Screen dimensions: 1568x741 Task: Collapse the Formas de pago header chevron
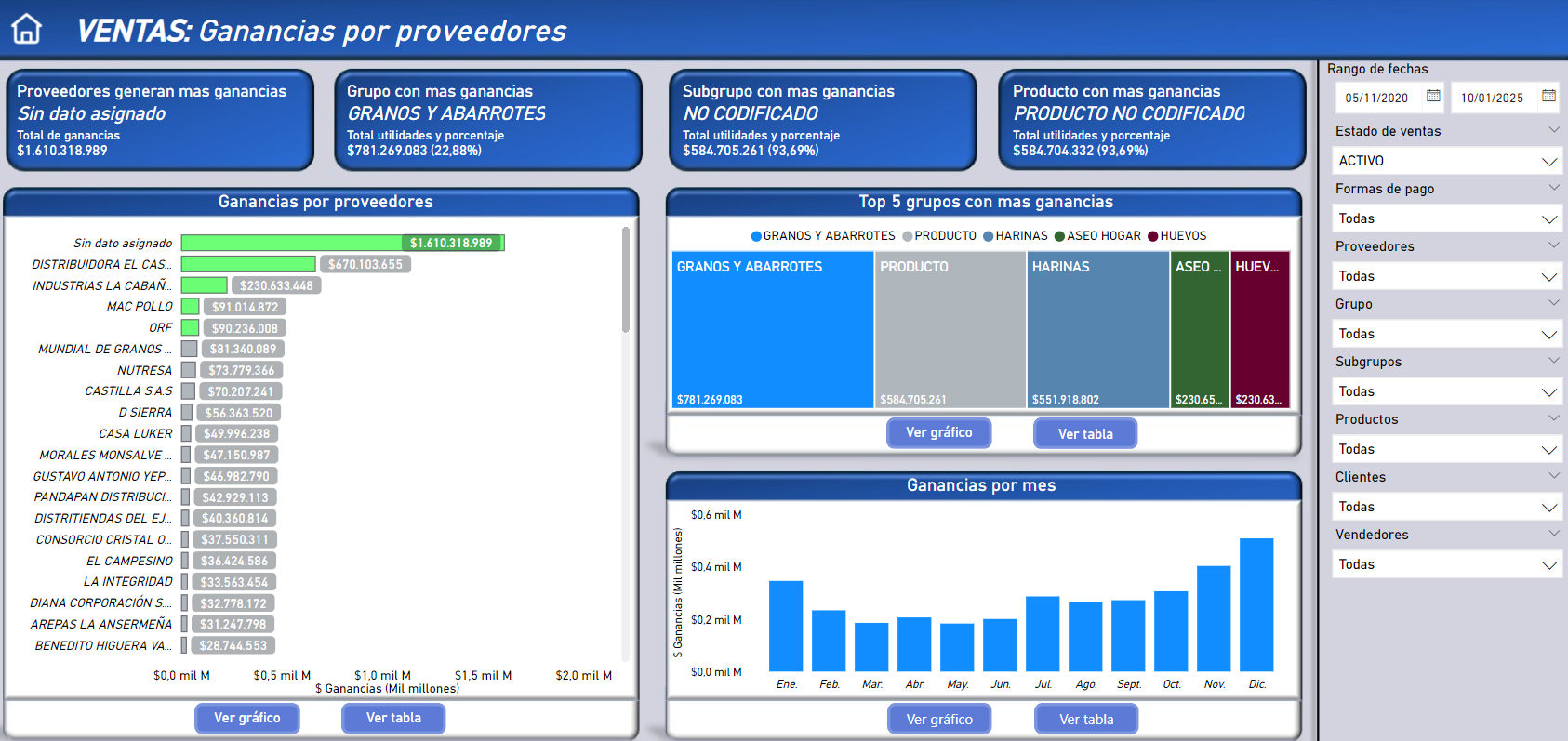click(1553, 188)
